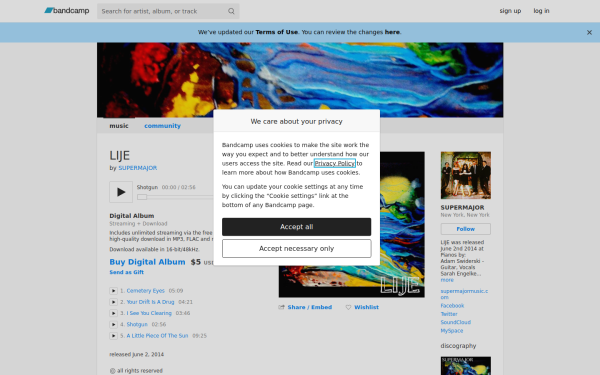Open the log in link
Screen dimensions: 600x375
point(541,11)
